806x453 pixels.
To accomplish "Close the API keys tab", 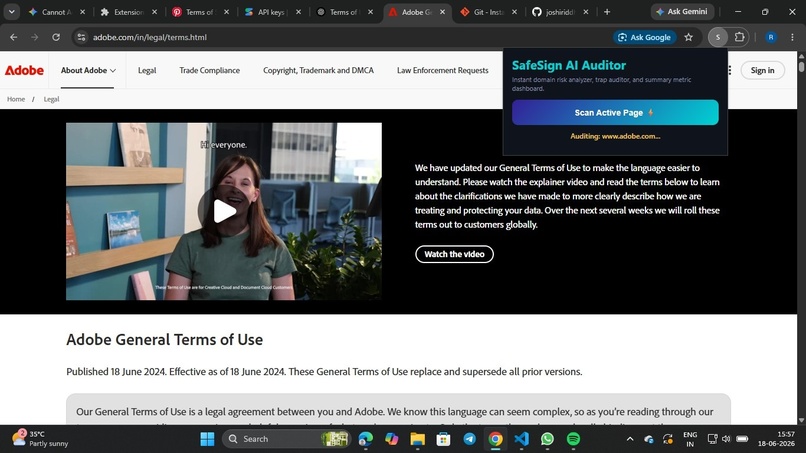I will (298, 12).
